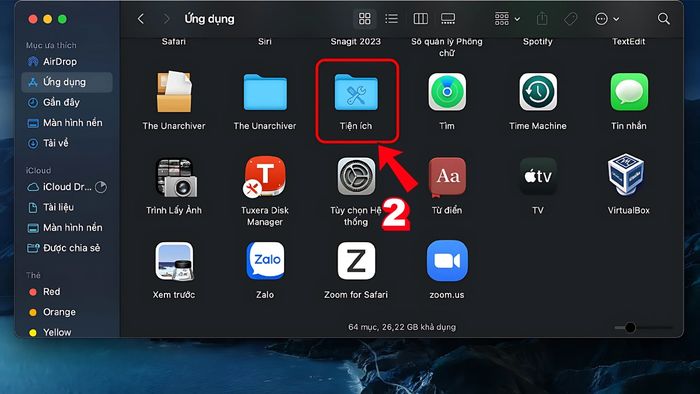Open Trình Lấy Ảnh image capture
This screenshot has width=700, height=394.
tap(176, 177)
